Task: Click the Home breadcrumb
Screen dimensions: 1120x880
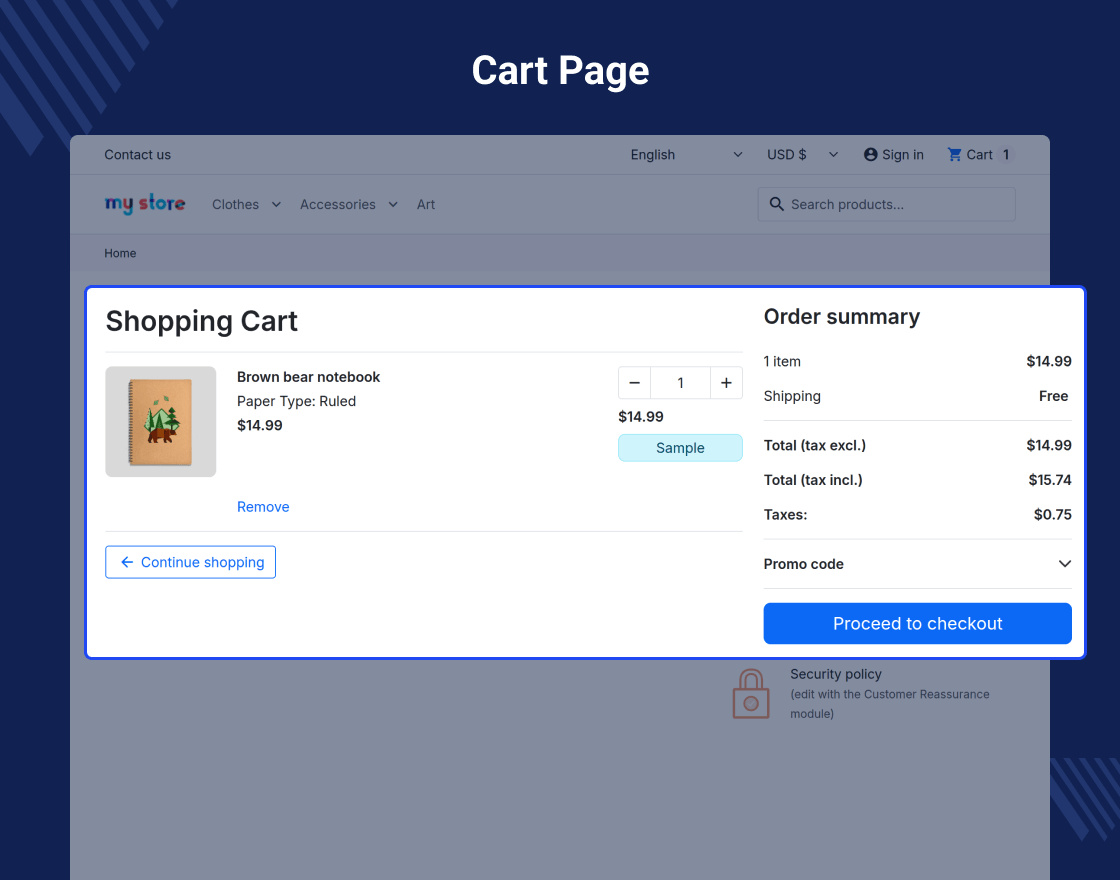Action: point(120,253)
